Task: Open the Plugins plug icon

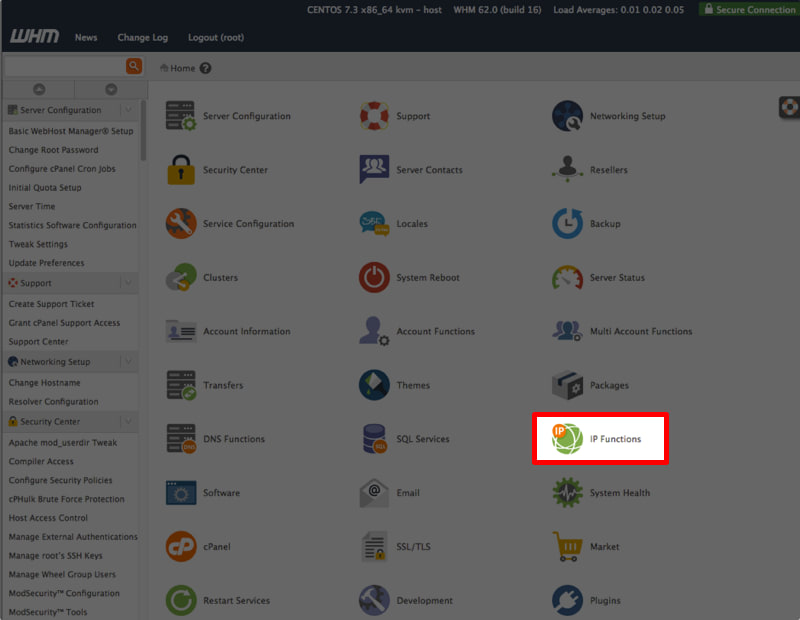Action: click(567, 600)
